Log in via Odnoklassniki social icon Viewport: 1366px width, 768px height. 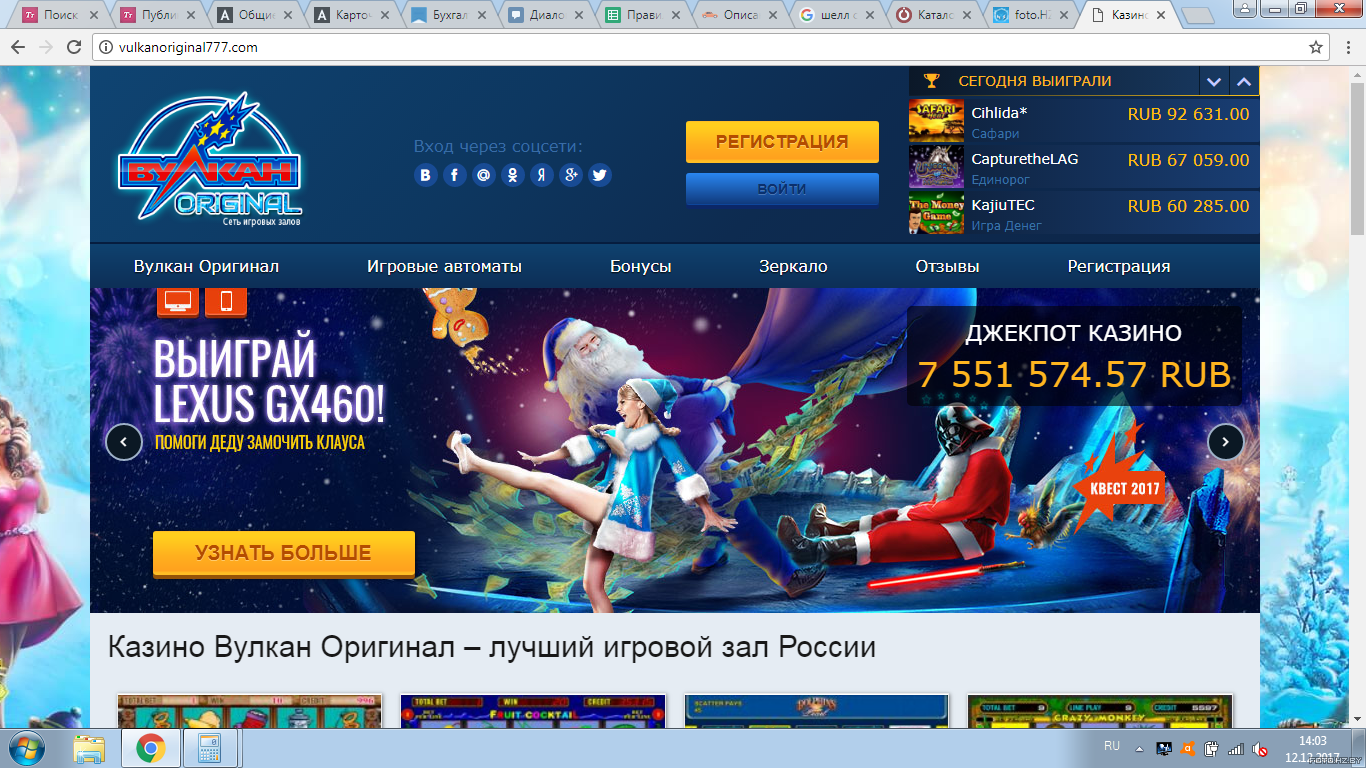click(x=513, y=175)
